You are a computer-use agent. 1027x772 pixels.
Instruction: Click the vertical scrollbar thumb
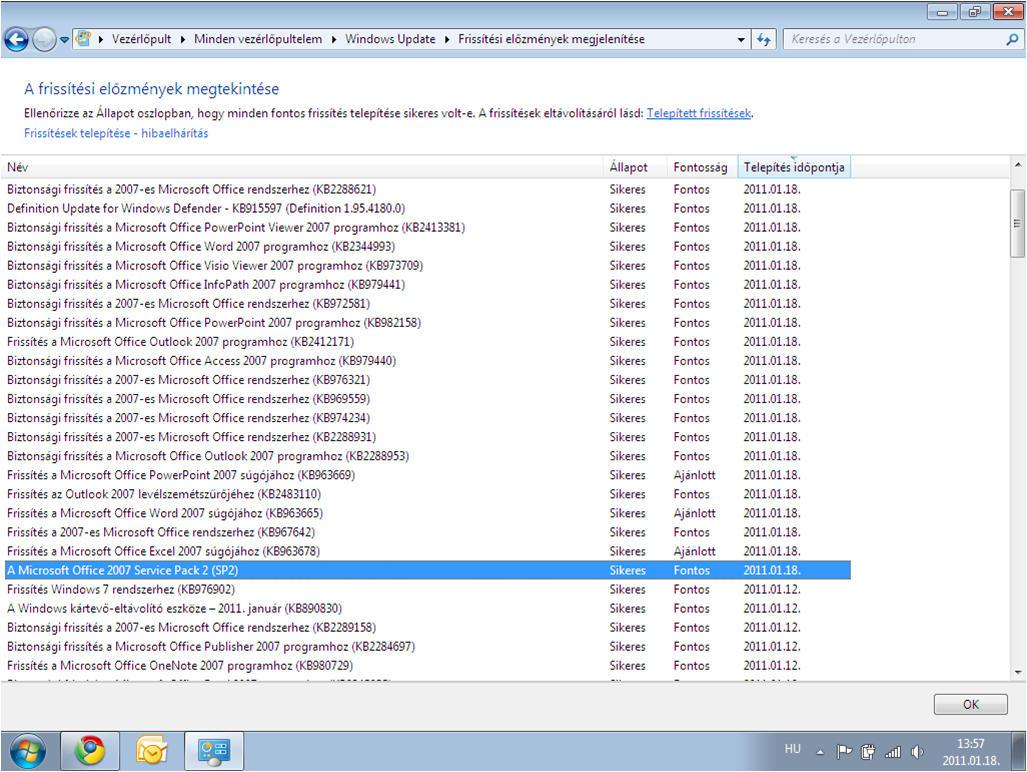point(1017,223)
